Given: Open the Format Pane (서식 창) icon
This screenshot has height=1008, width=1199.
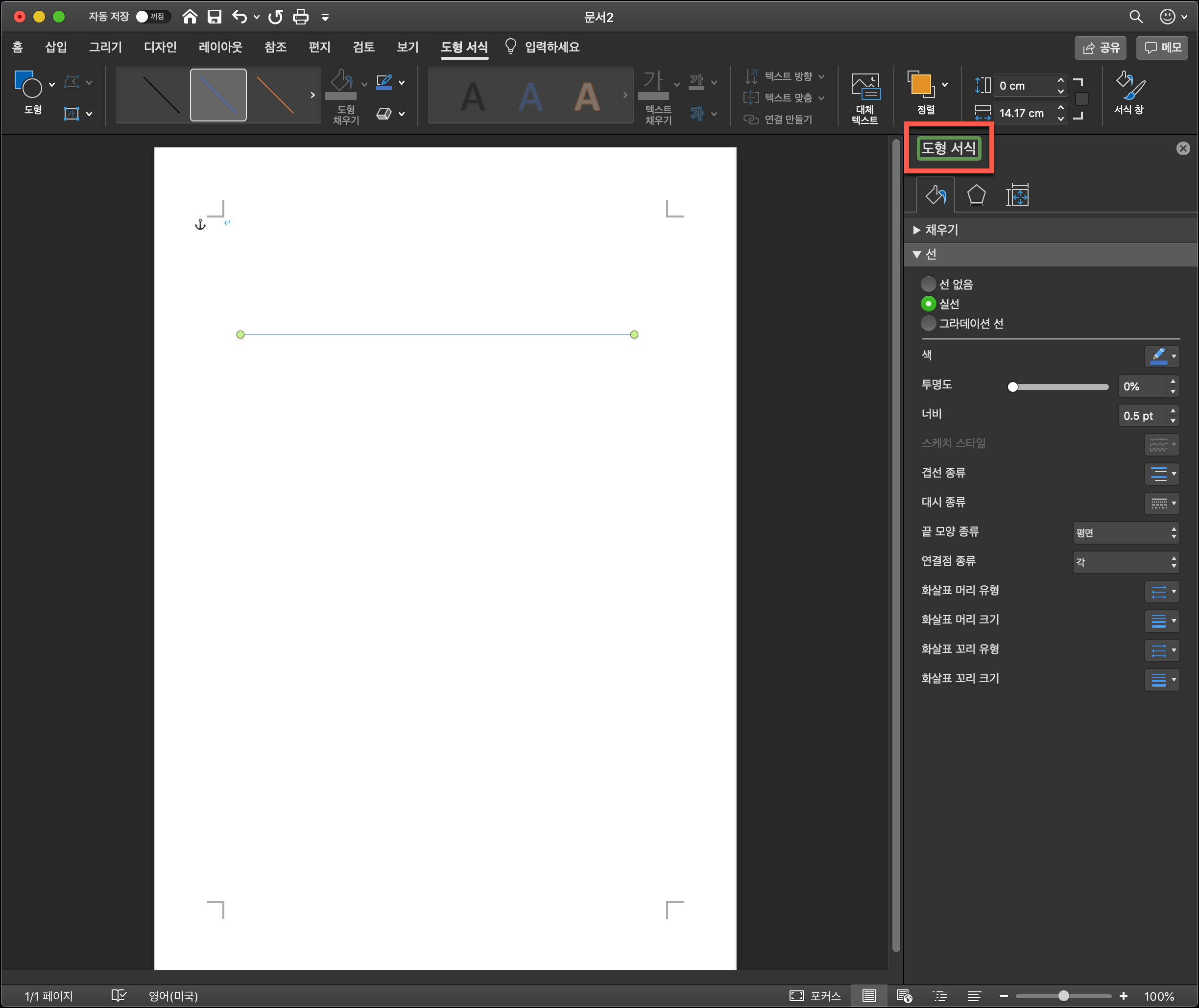Looking at the screenshot, I should click(x=1128, y=86).
